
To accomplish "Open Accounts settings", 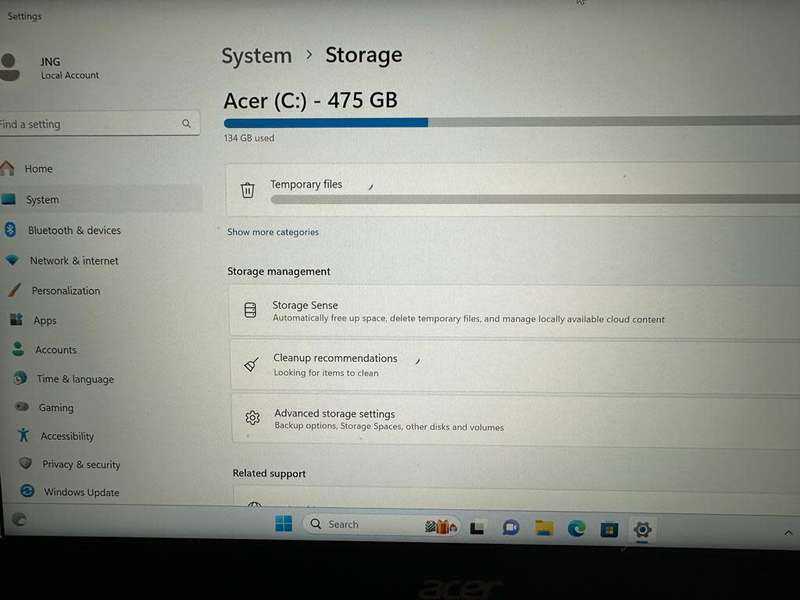I will coord(56,350).
